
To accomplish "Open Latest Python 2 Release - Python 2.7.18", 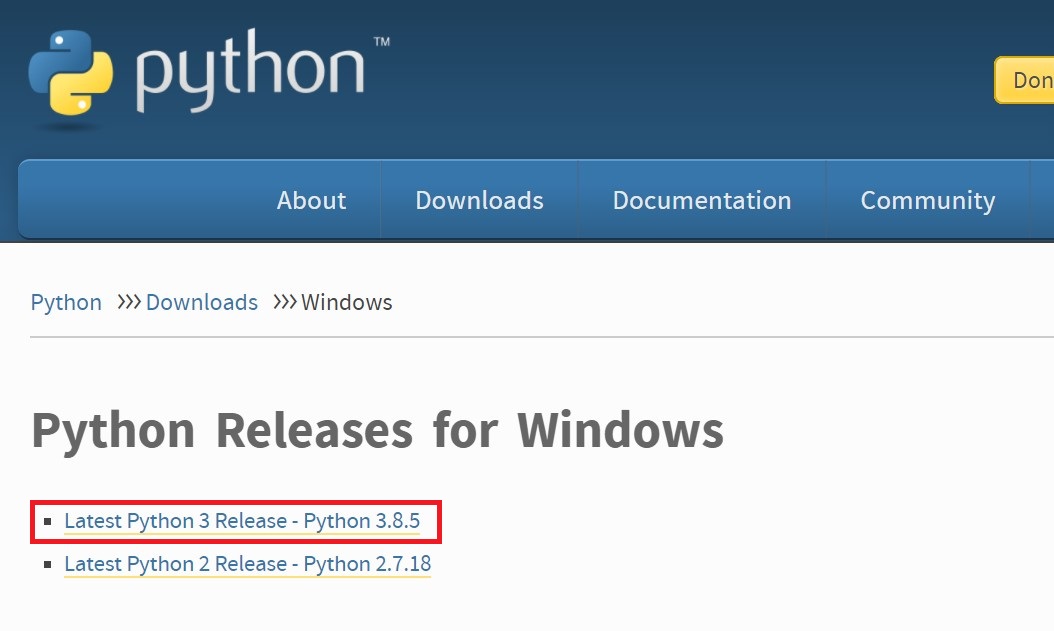I will pyautogui.click(x=247, y=564).
